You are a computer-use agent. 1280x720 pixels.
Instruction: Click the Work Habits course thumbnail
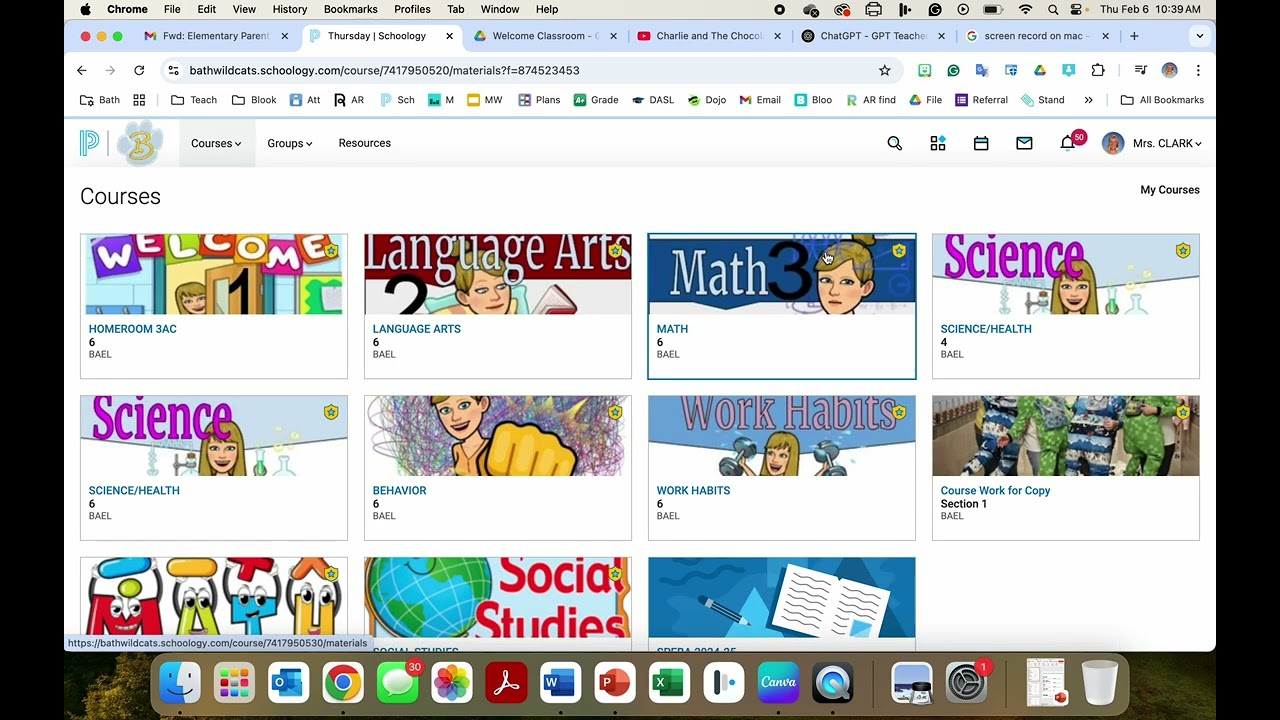[782, 436]
